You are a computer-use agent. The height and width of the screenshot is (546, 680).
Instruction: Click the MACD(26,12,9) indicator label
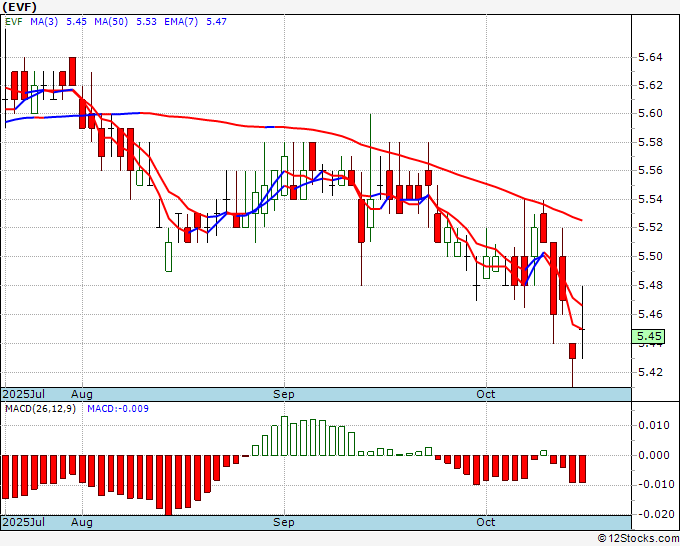pos(40,409)
